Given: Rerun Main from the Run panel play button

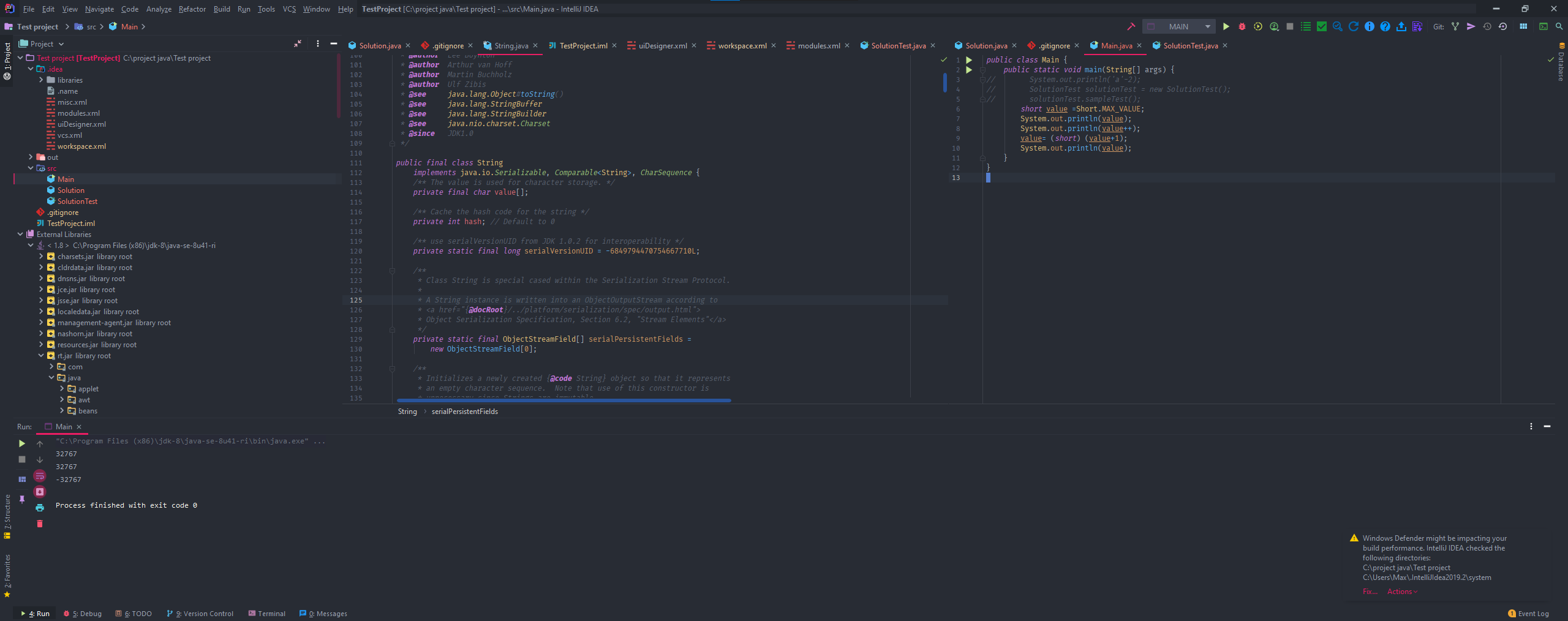Looking at the screenshot, I should (x=22, y=443).
